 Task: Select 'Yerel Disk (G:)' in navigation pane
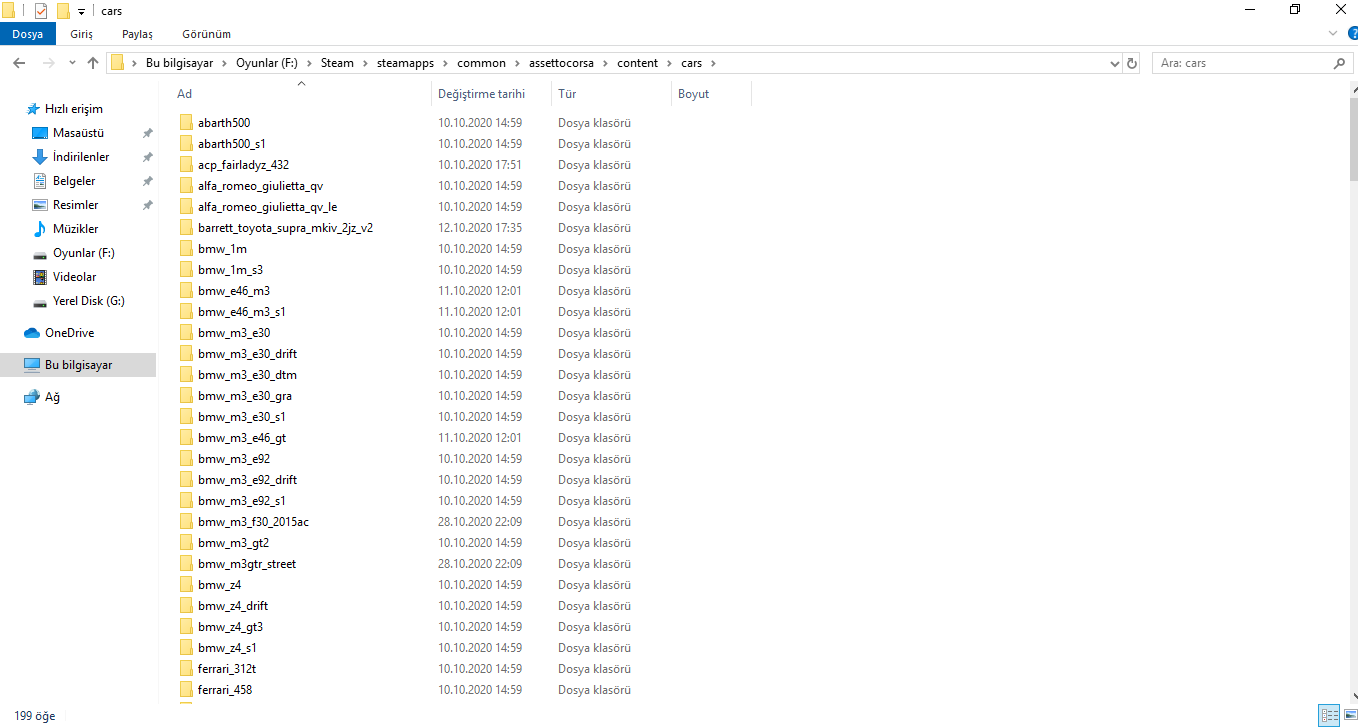tap(88, 301)
